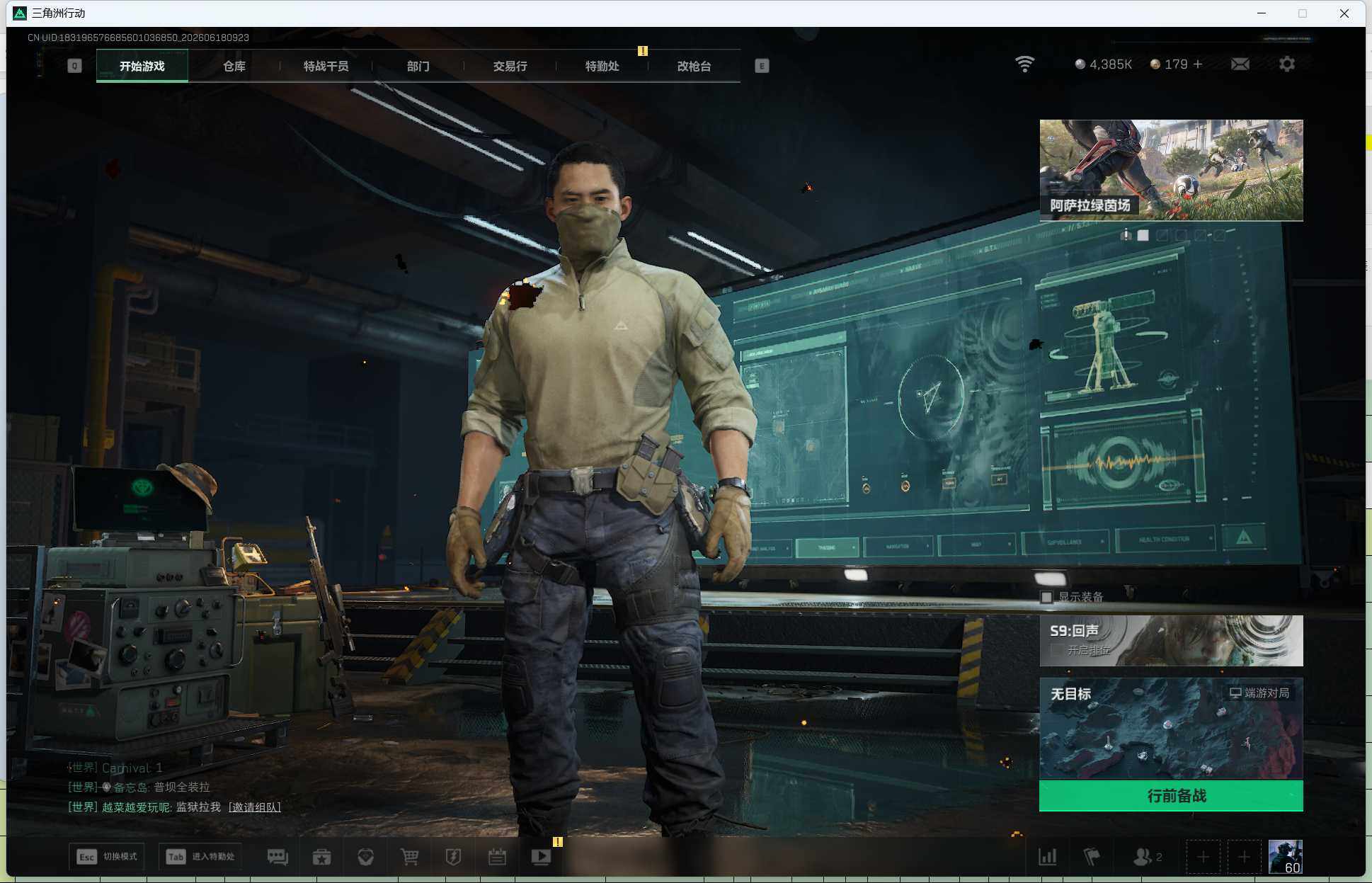Viewport: 1372px width, 883px height.
Task: Open the flags icon in bottom bar
Action: coord(1092,857)
